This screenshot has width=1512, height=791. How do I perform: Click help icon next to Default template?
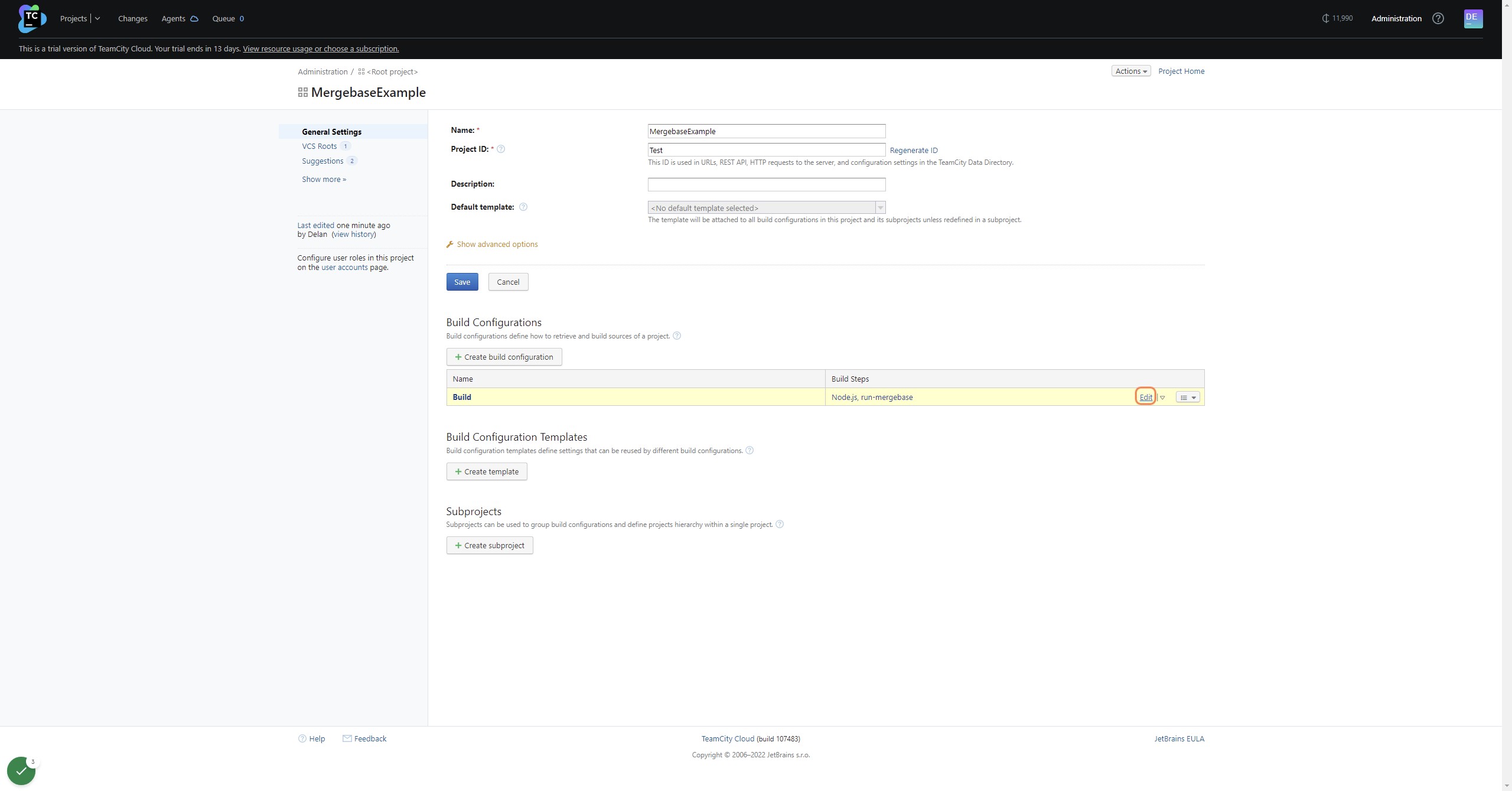tap(523, 207)
